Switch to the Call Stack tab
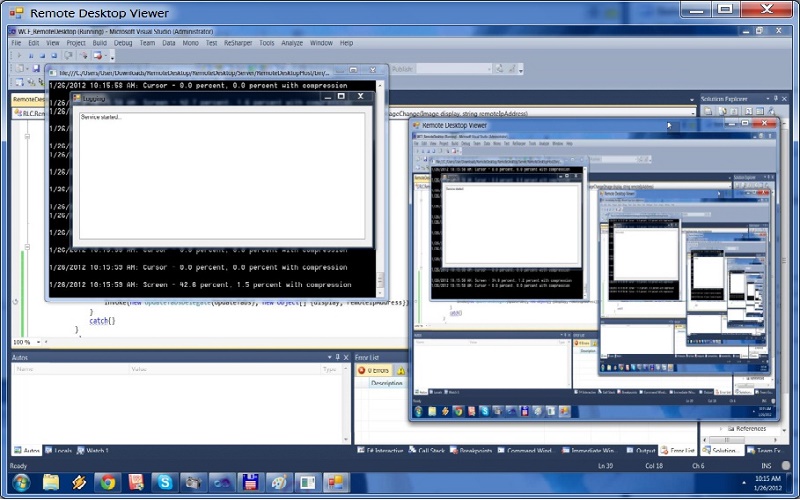Viewport: 800px width, 500px height. tap(427, 451)
